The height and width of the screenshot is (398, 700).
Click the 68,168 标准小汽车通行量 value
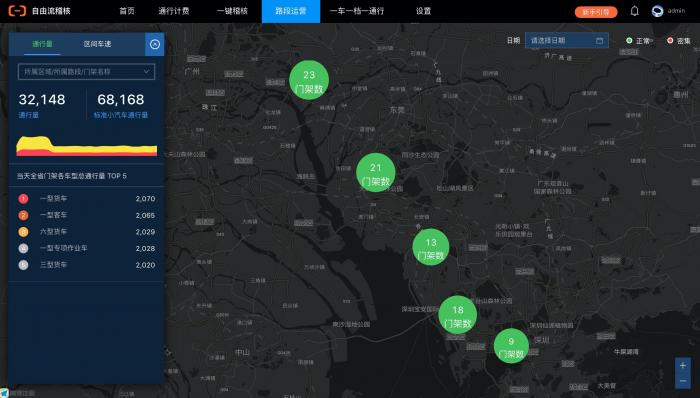click(121, 100)
